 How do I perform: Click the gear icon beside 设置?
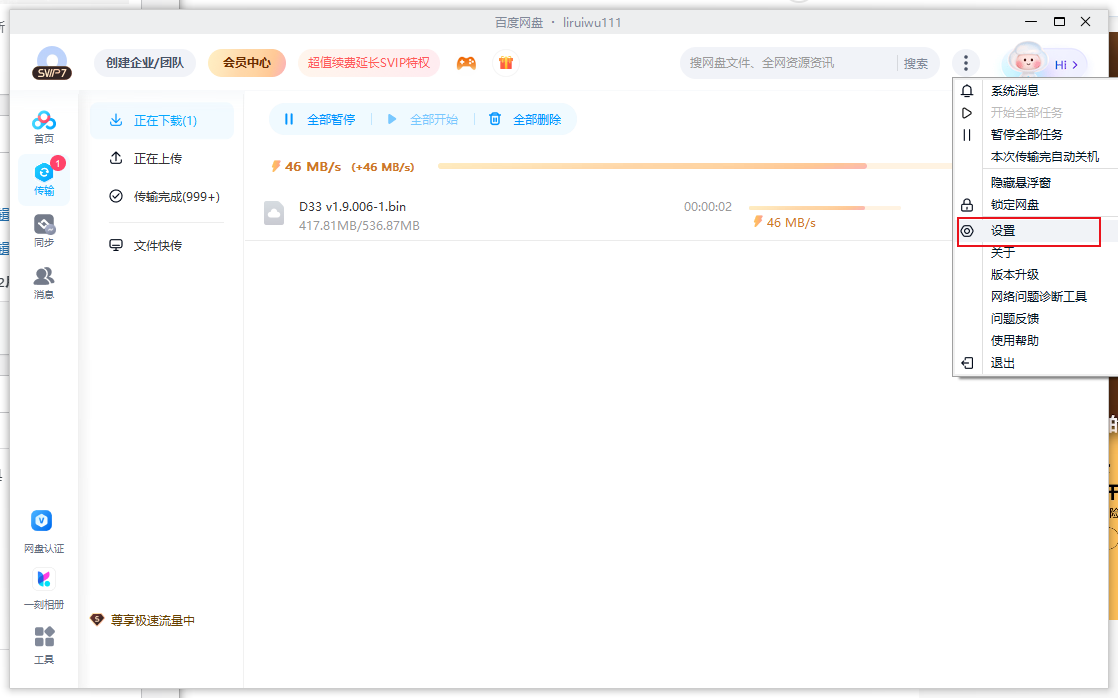pyautogui.click(x=967, y=231)
